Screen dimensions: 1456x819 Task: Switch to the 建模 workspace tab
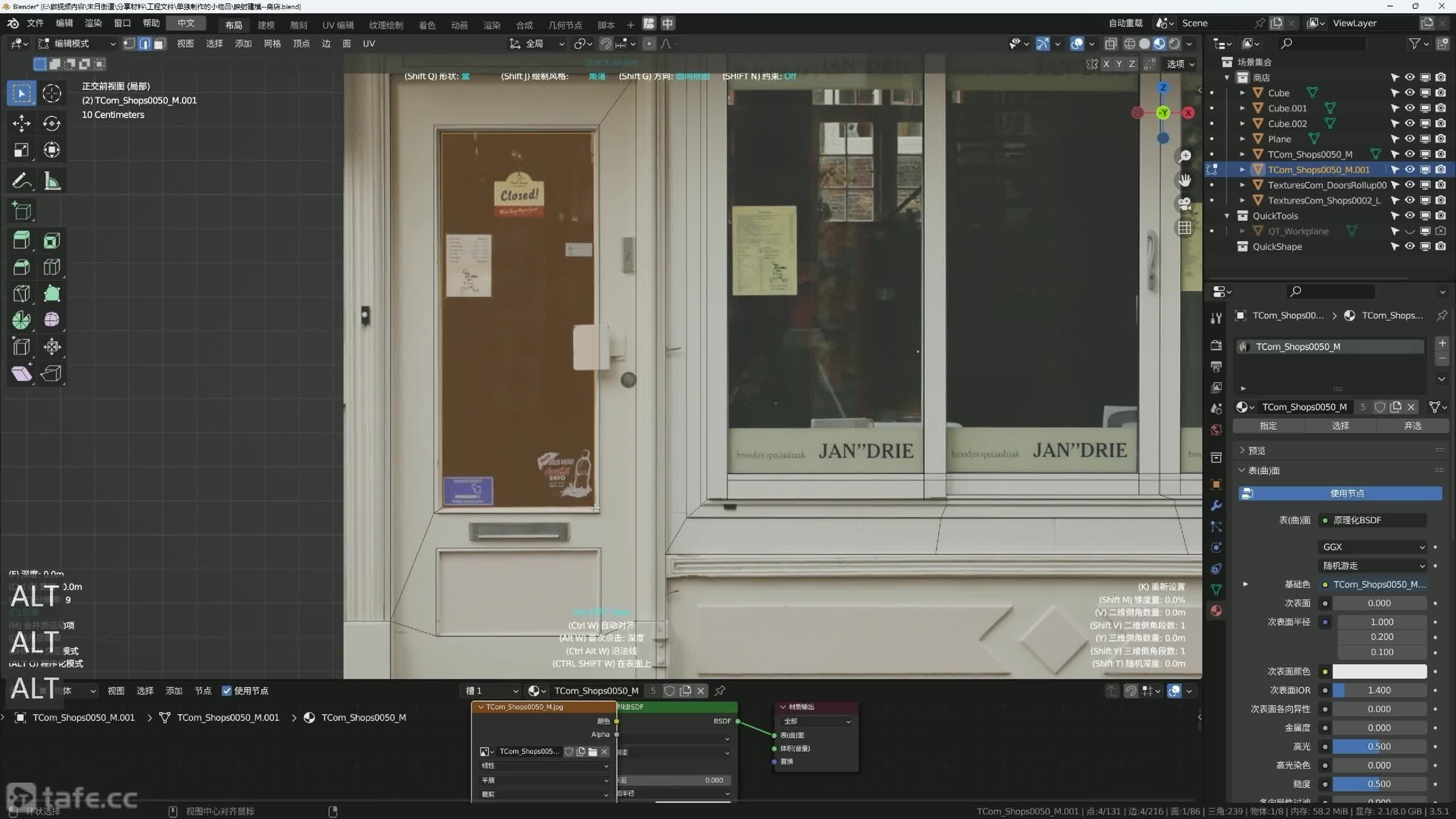tap(266, 25)
